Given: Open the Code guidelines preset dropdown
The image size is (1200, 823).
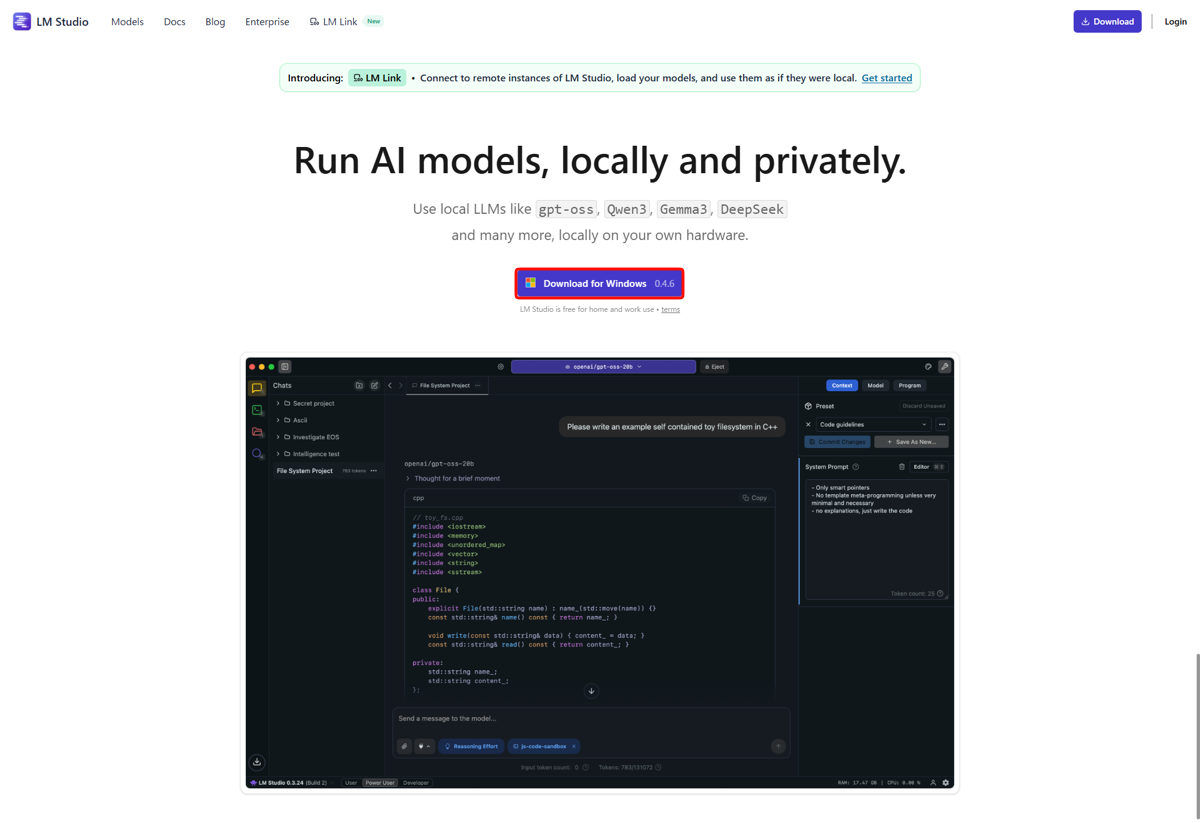Looking at the screenshot, I should click(x=873, y=424).
